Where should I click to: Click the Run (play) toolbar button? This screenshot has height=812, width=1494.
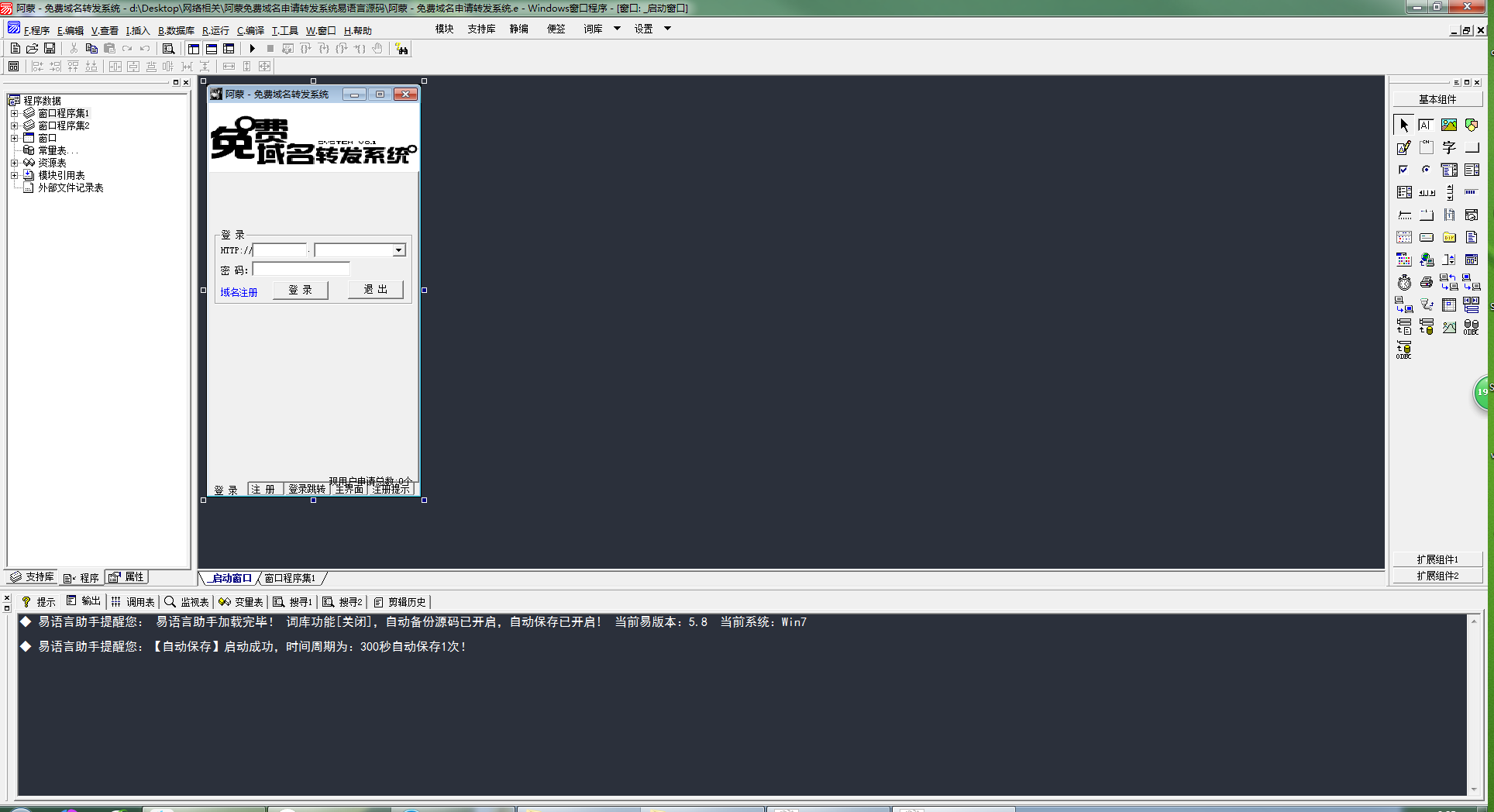[252, 49]
